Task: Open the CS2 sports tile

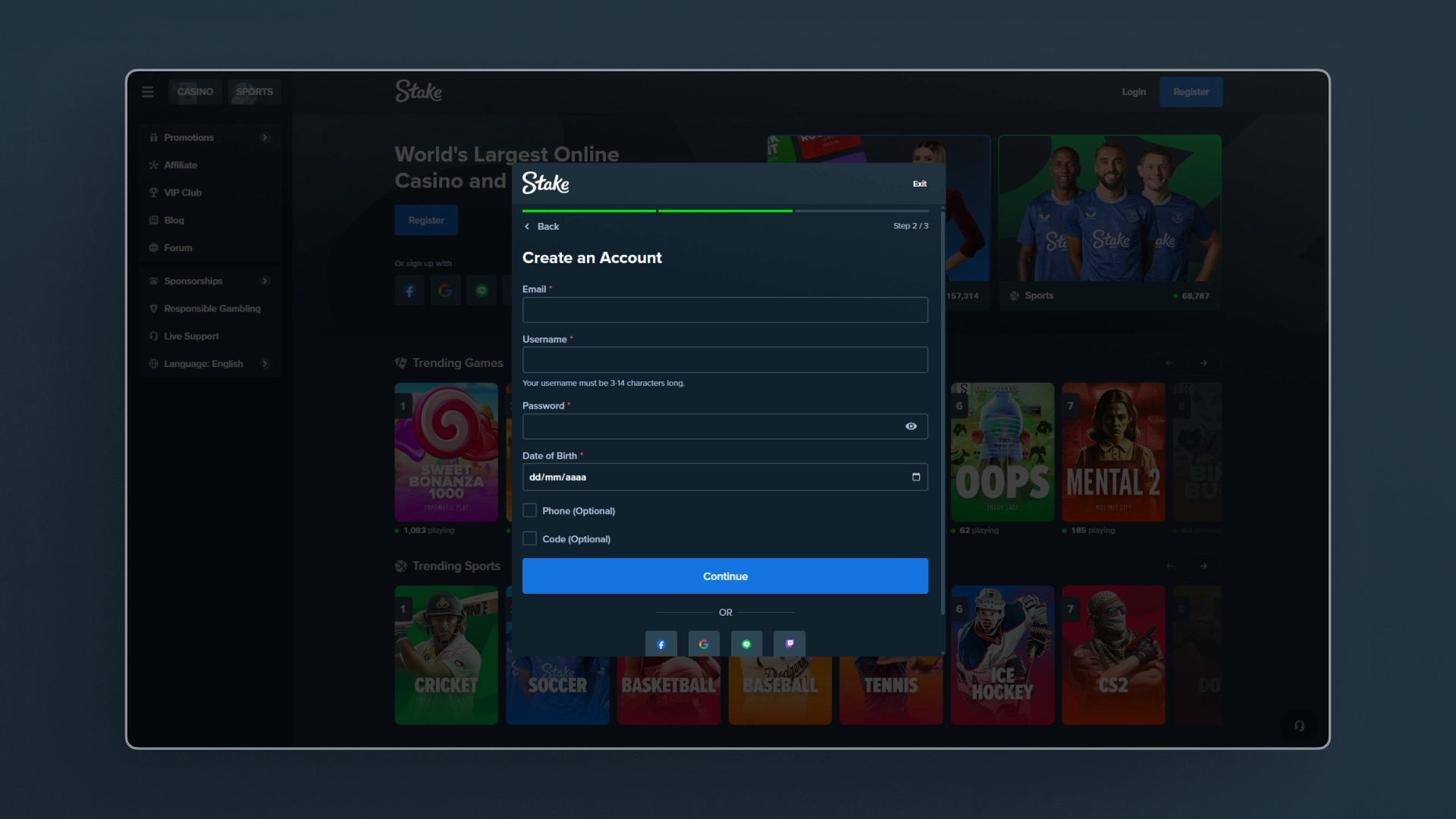Action: coord(1113,655)
